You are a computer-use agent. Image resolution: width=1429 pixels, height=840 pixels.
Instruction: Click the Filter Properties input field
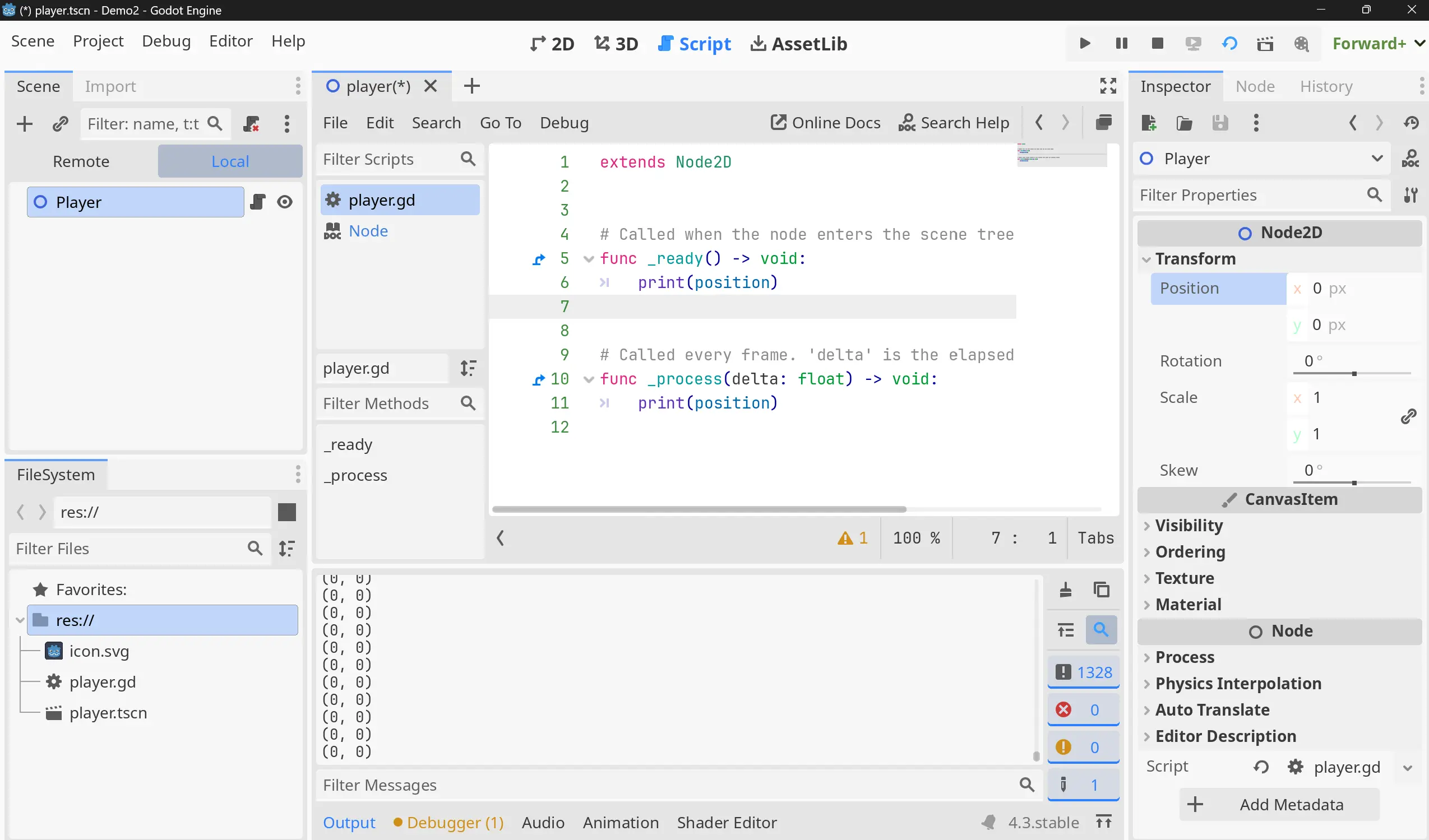point(1262,195)
